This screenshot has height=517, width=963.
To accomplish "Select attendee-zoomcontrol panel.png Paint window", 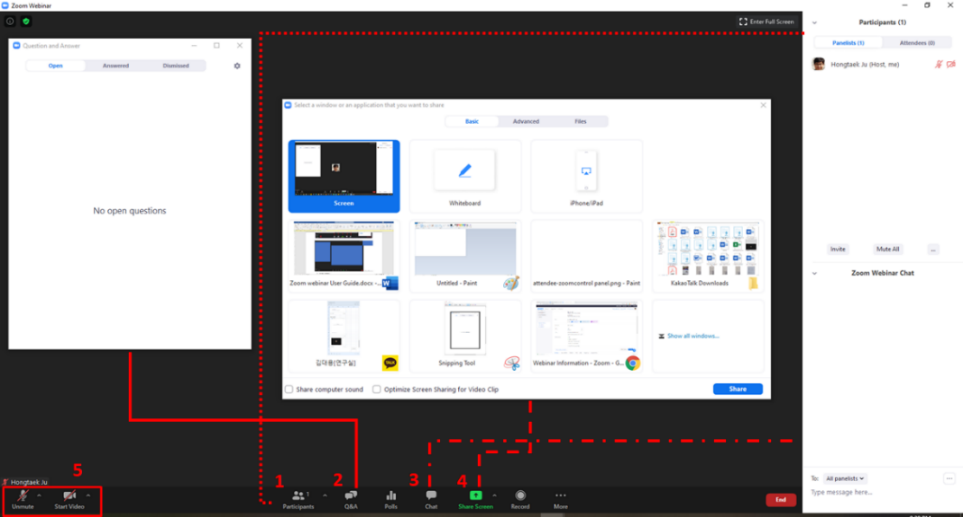I will (x=587, y=255).
